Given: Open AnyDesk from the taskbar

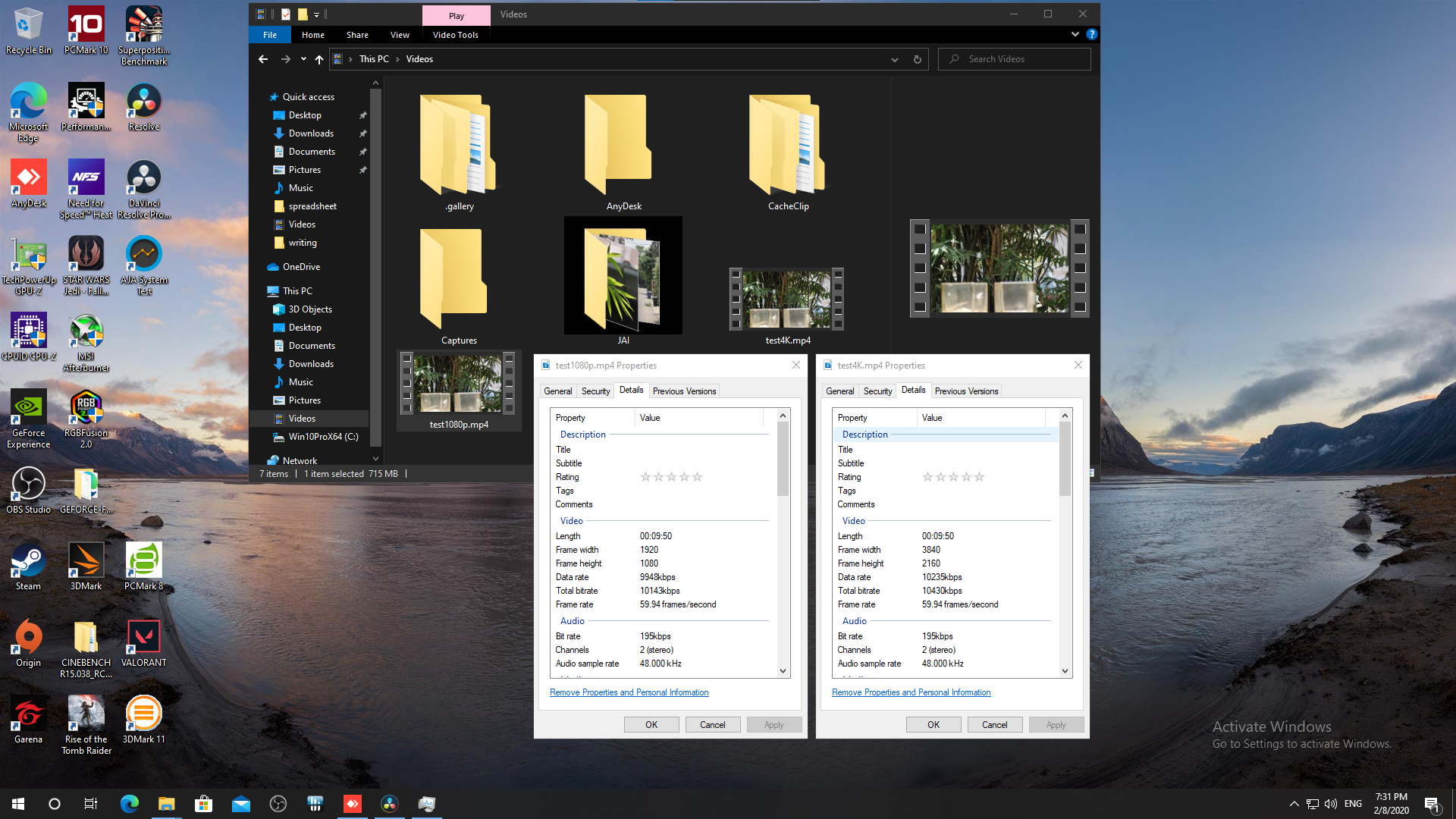Looking at the screenshot, I should 352,804.
